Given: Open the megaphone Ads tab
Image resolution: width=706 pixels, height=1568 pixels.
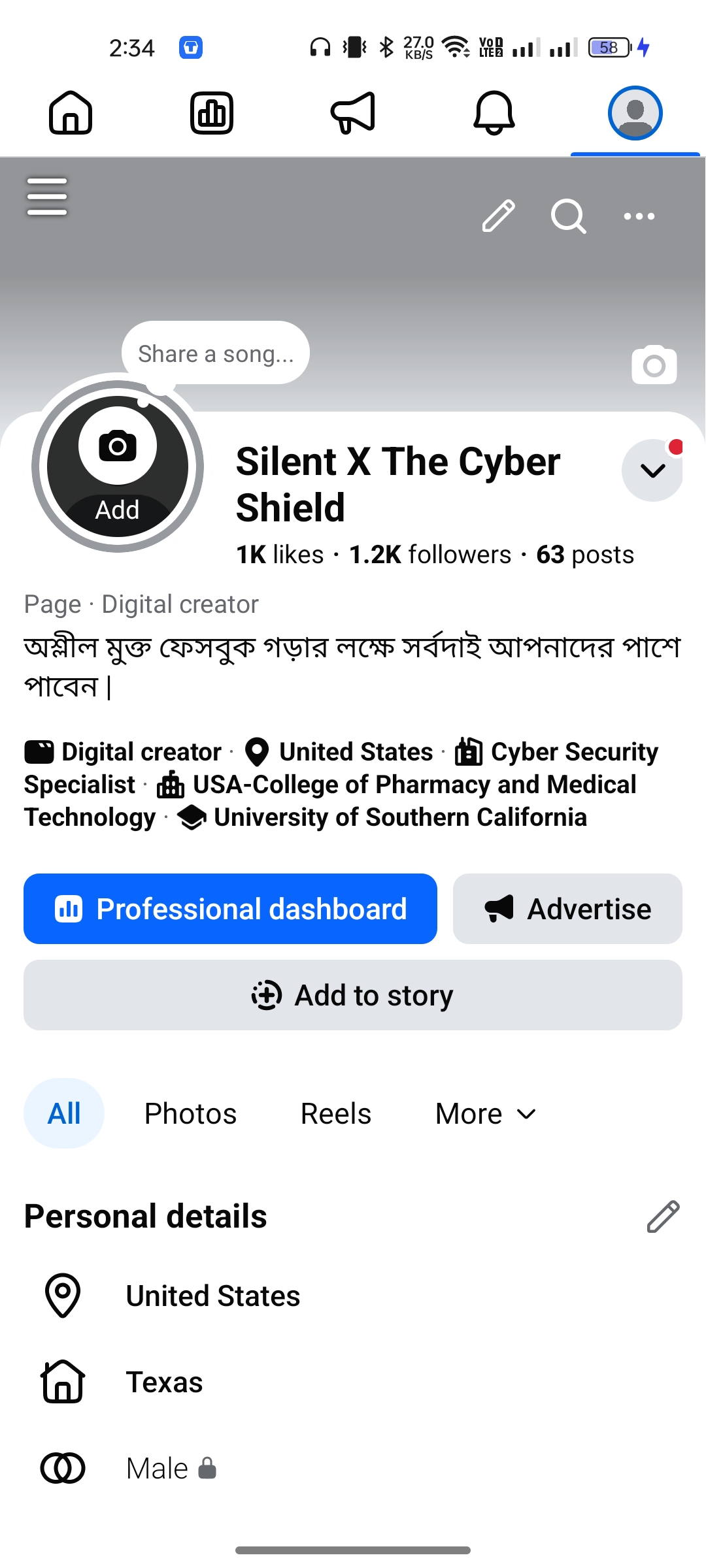Looking at the screenshot, I should point(353,113).
